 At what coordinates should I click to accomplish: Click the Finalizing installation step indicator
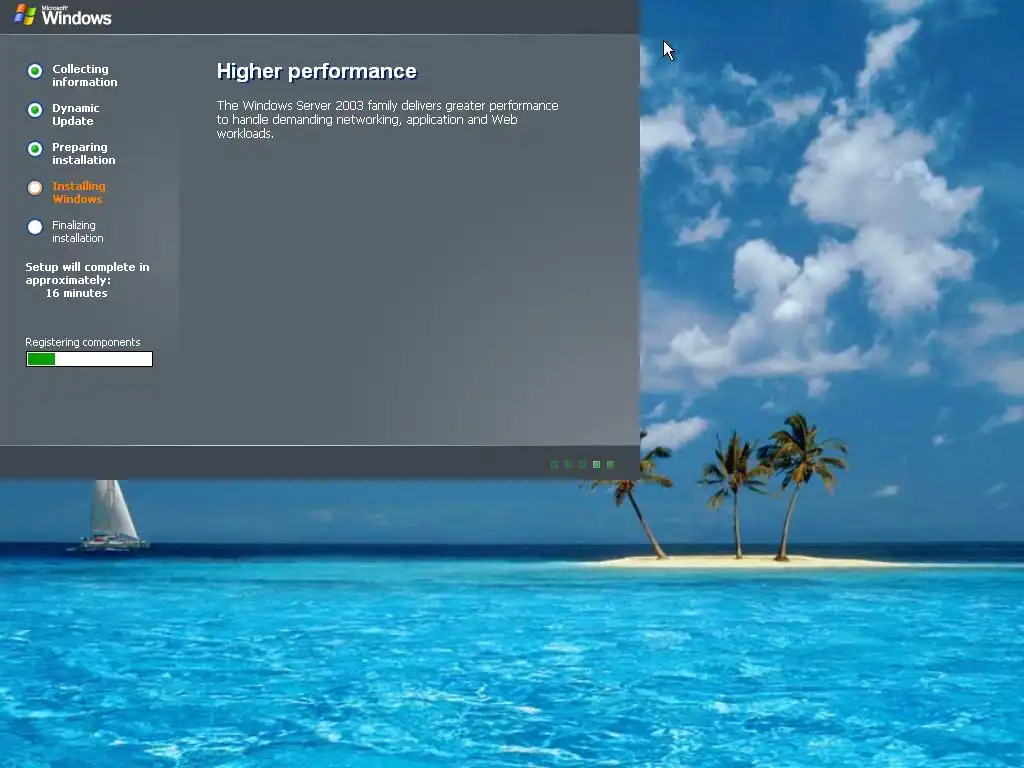coord(35,227)
